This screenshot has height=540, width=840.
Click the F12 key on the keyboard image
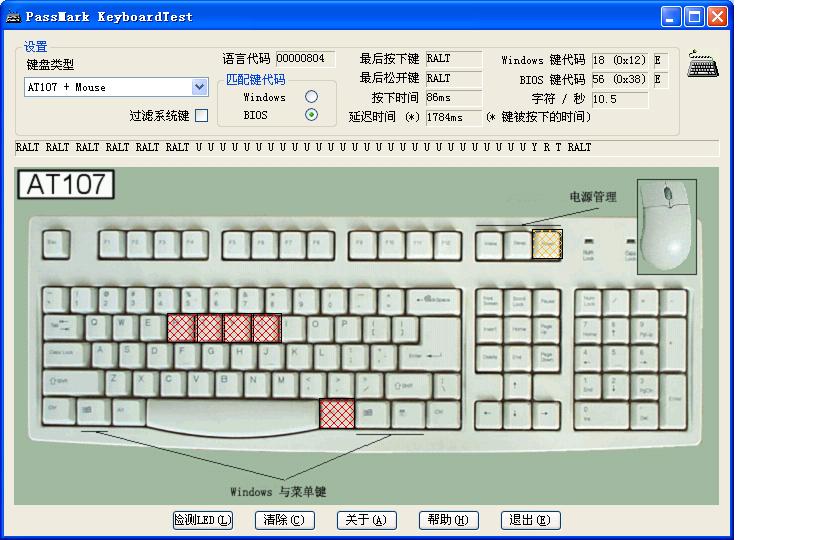tap(447, 245)
